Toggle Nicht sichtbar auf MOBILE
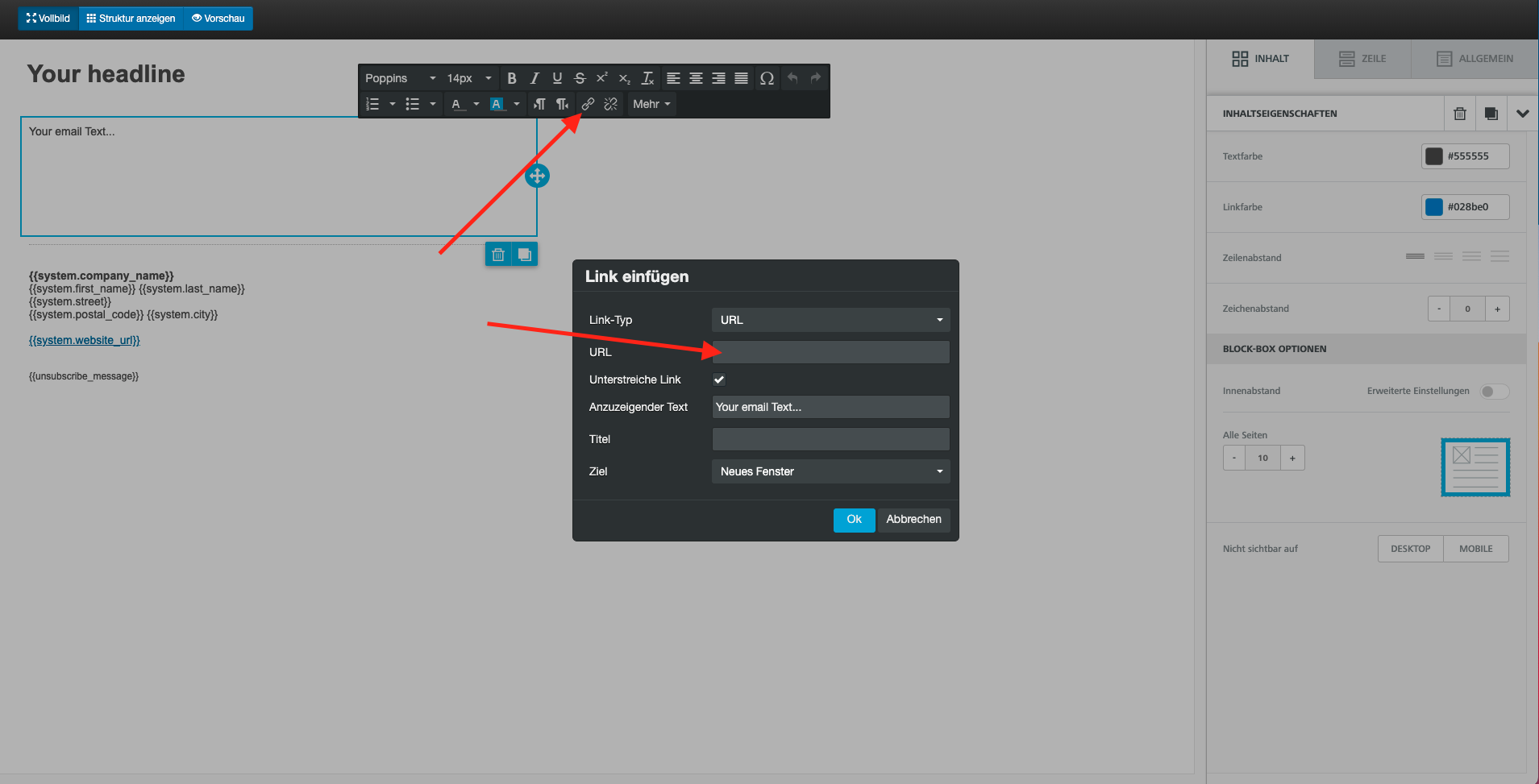This screenshot has width=1539, height=784. pos(1475,549)
